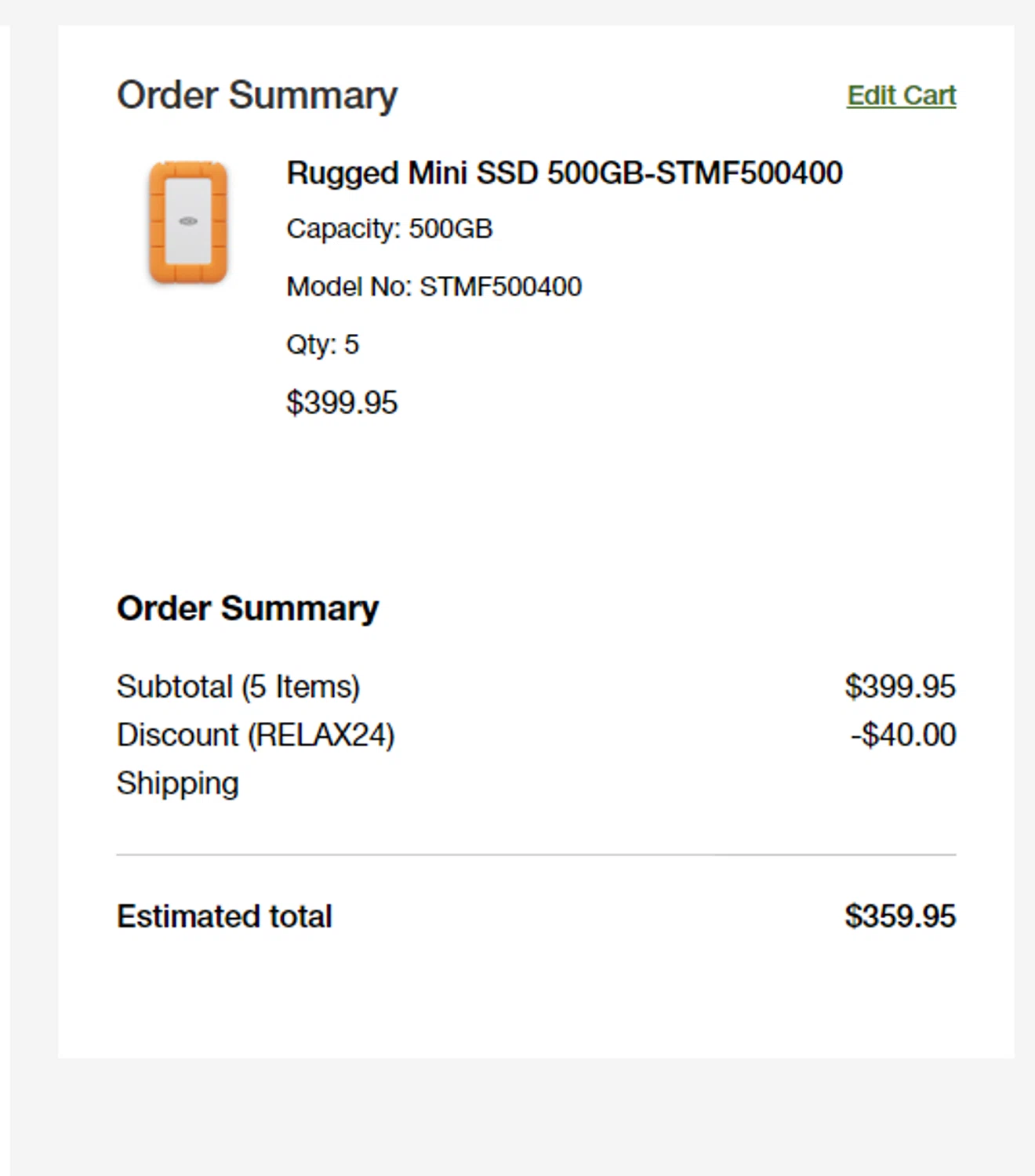Click the Discount (RELAX24) label
Viewport: 1035px width, 1176px height.
pyautogui.click(x=255, y=735)
